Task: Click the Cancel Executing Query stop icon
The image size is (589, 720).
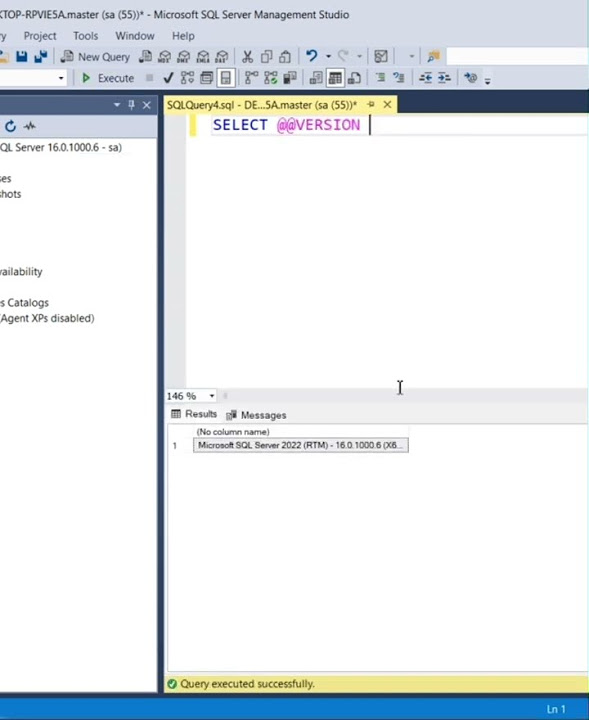Action: click(x=149, y=78)
